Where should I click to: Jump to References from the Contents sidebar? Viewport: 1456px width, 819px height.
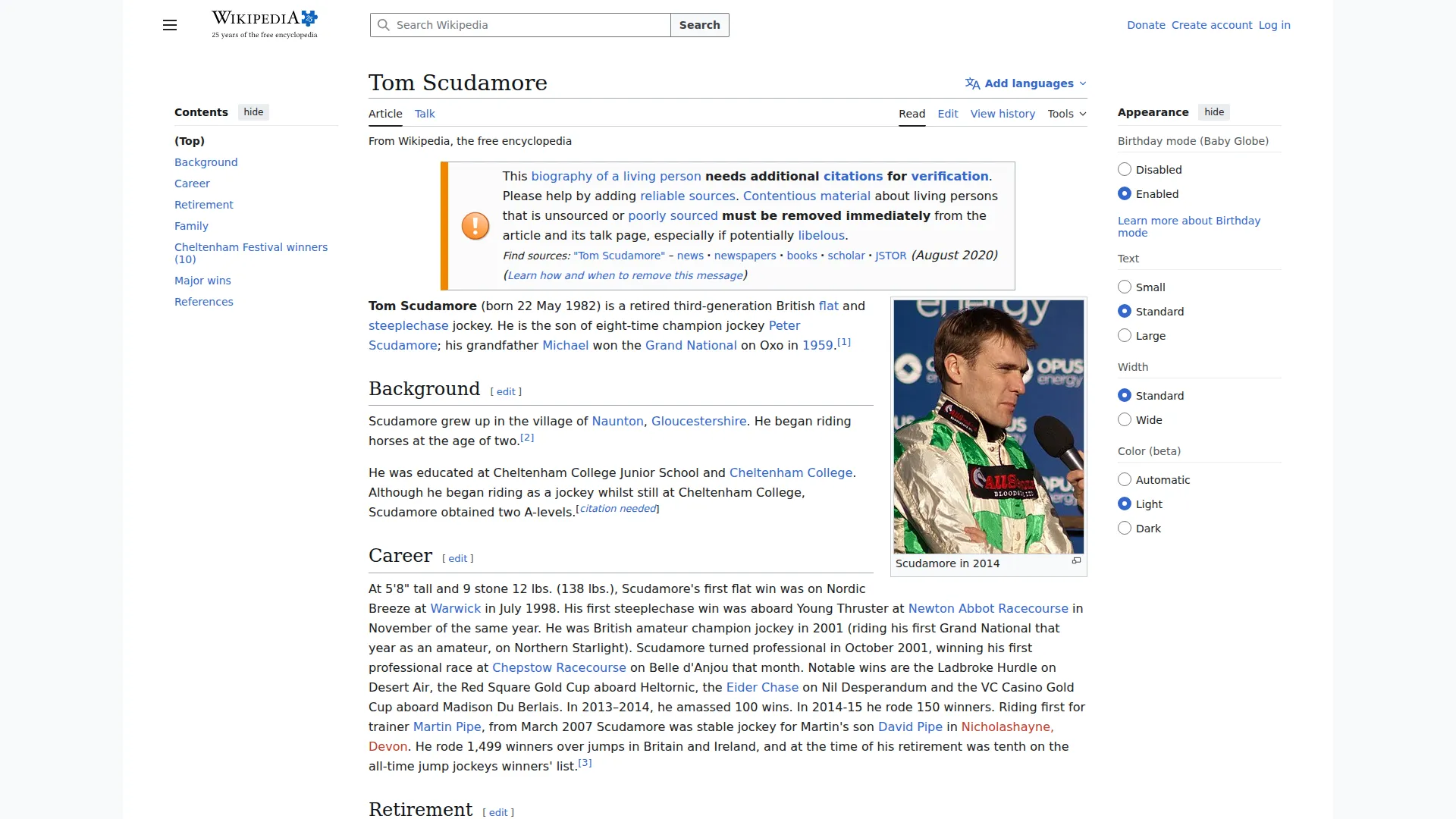(203, 301)
